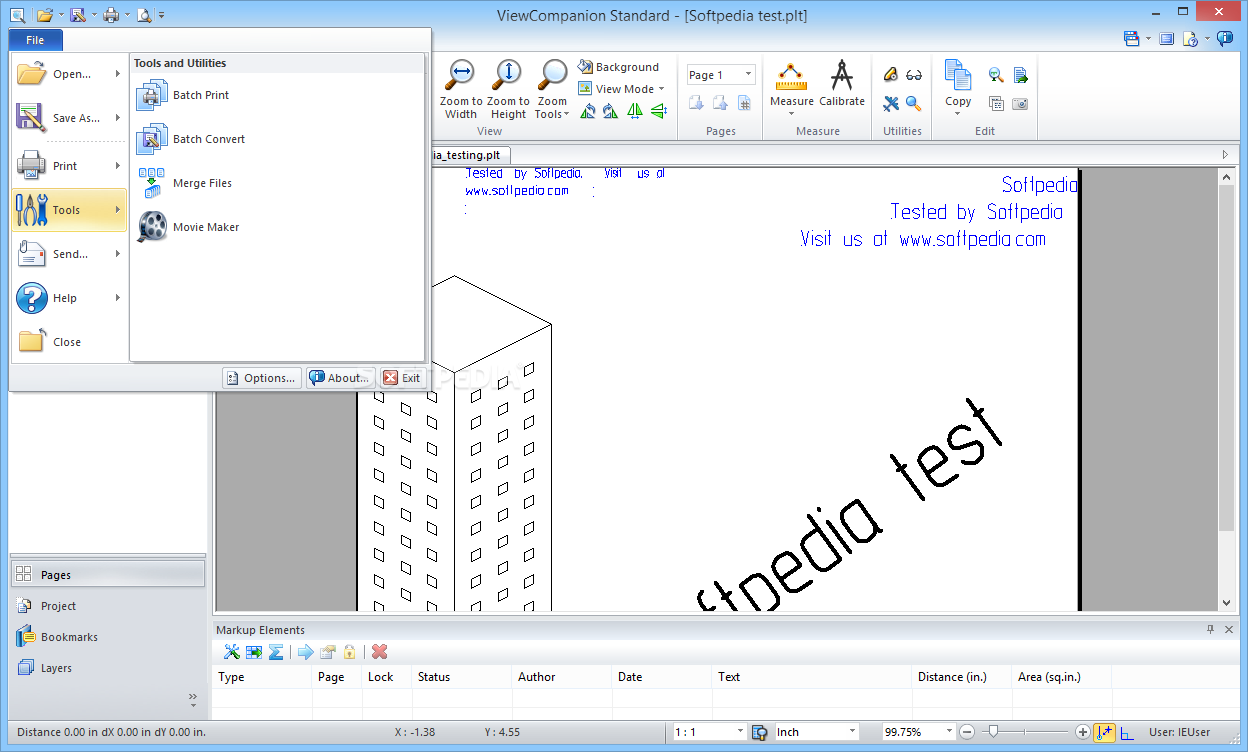
Task: Click the export document icon in Edit group
Action: (x=1020, y=75)
